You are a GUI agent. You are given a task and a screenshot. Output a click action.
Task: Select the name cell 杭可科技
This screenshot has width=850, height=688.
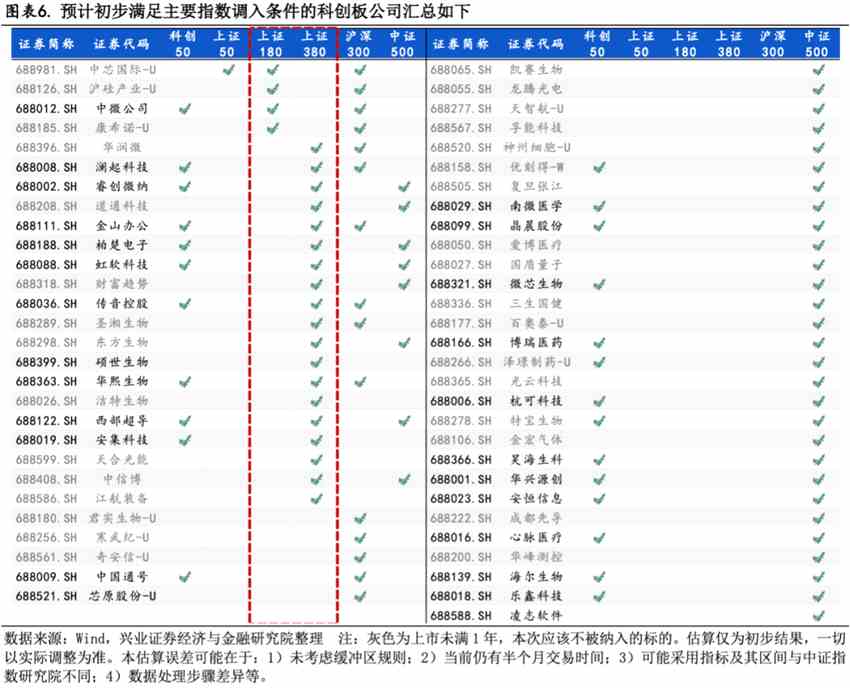(x=536, y=401)
